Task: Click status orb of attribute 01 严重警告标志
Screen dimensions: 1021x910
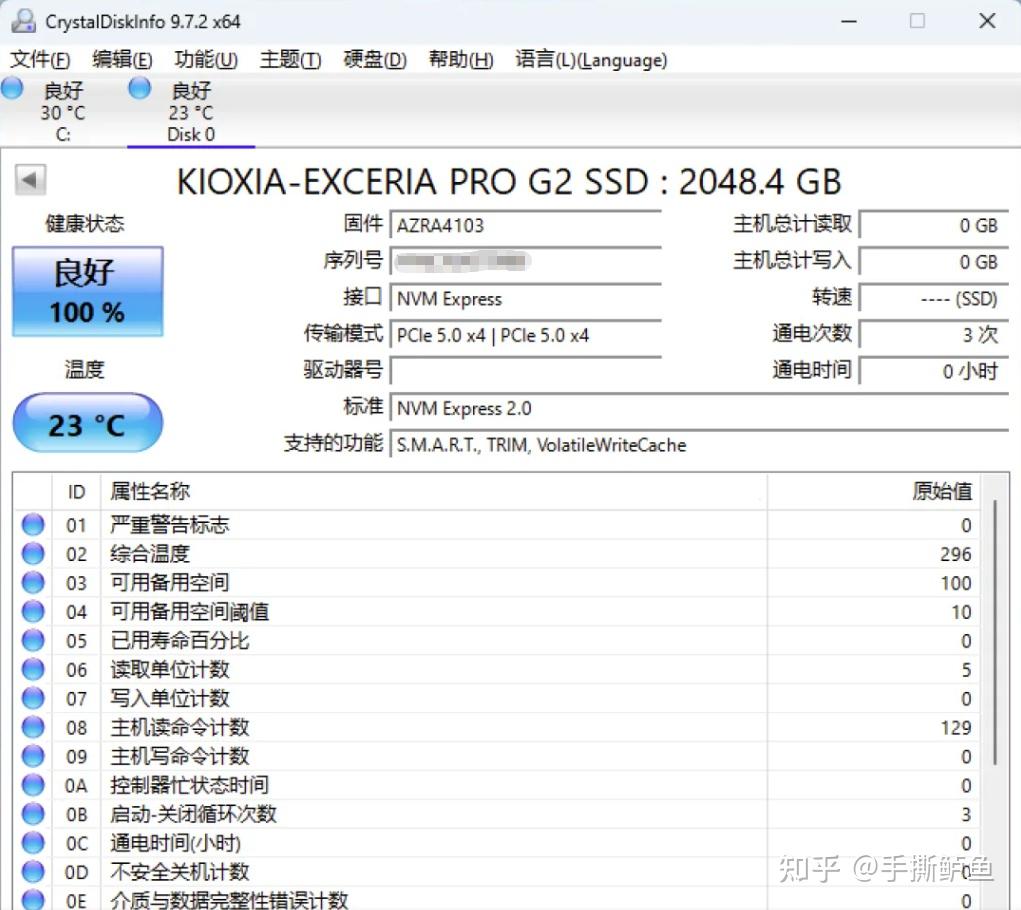Action: tap(33, 524)
